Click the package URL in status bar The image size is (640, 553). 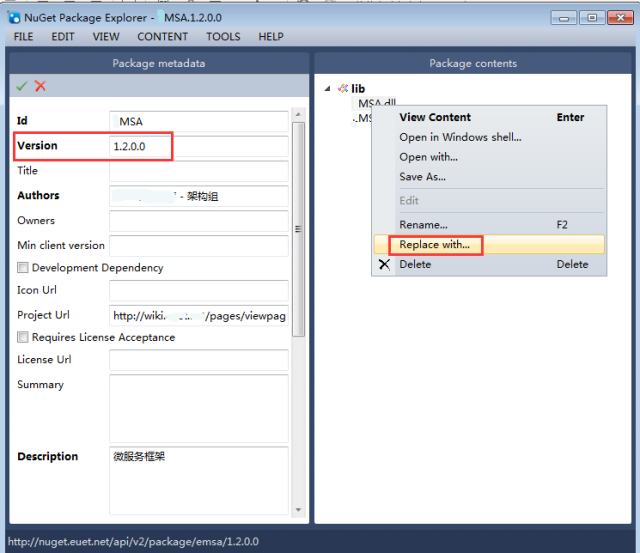133,542
